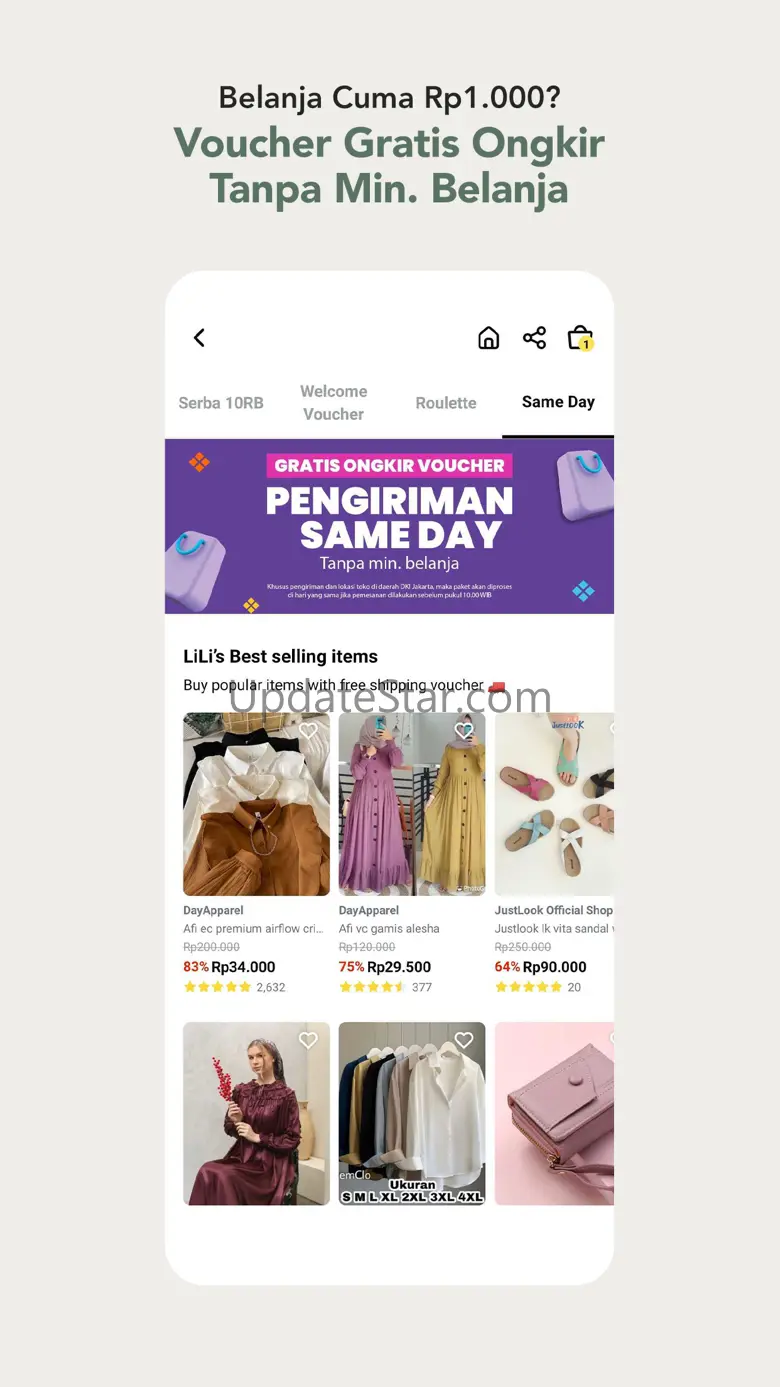The width and height of the screenshot is (780, 1387).
Task: Click the Afi vc gamis alesha title
Action: tap(389, 929)
